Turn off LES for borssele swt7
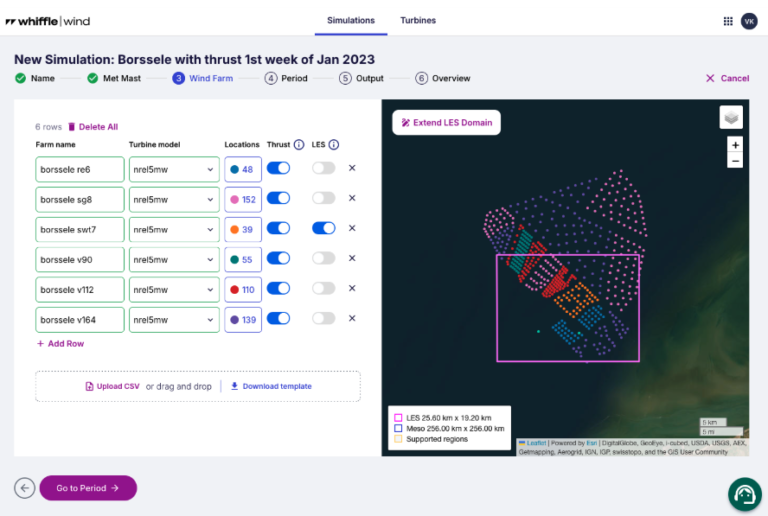This screenshot has width=768, height=516. [x=323, y=229]
